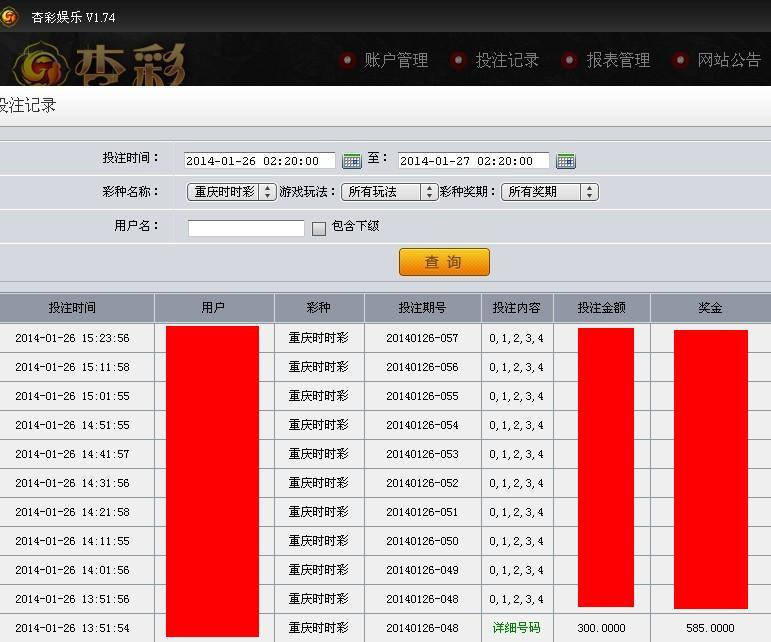Screen dimensions: 771x642
Task: Click red bullet icon beside 报表管理
Action: pos(569,60)
